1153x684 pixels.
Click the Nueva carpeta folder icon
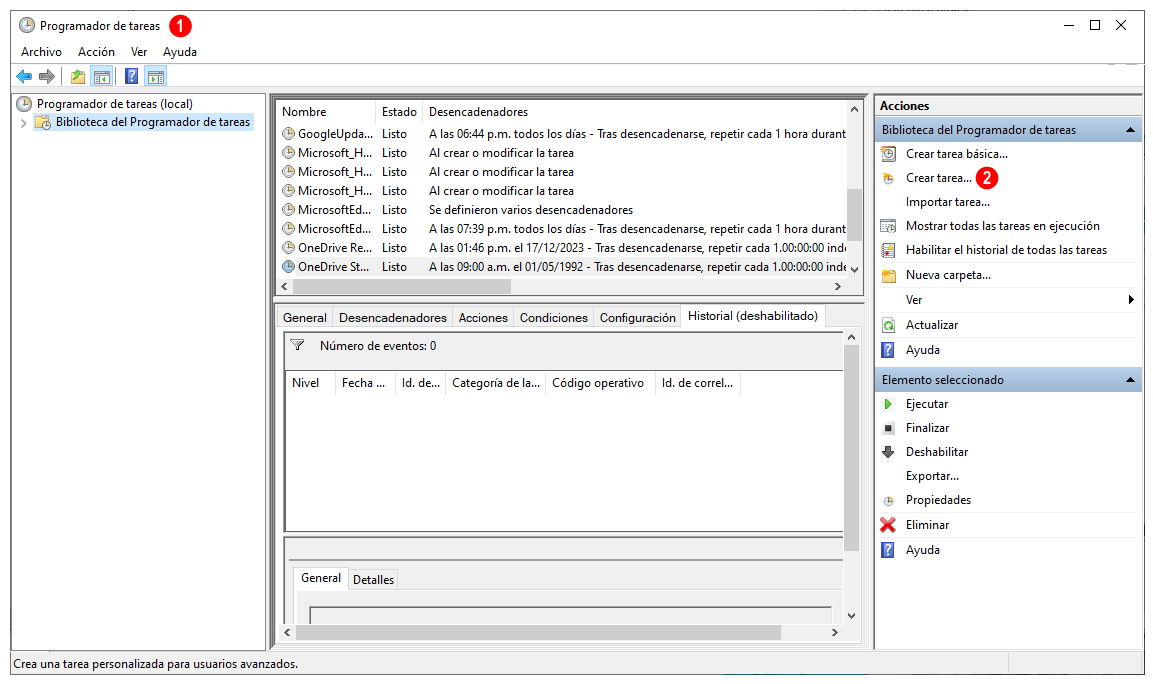888,275
